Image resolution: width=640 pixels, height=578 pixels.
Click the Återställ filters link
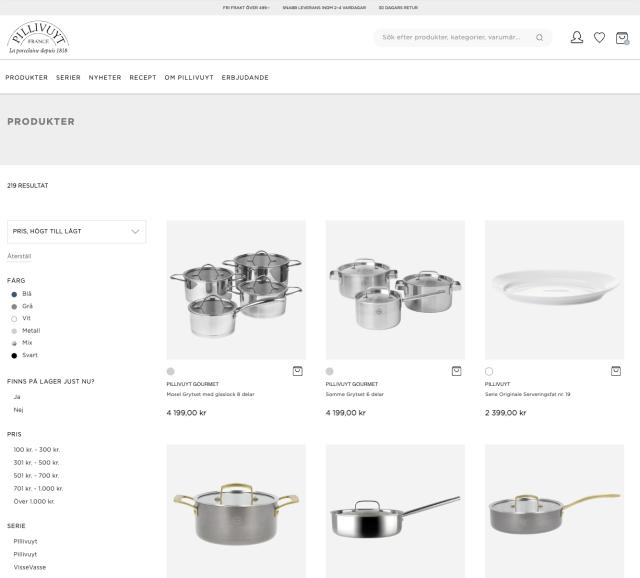[19, 256]
